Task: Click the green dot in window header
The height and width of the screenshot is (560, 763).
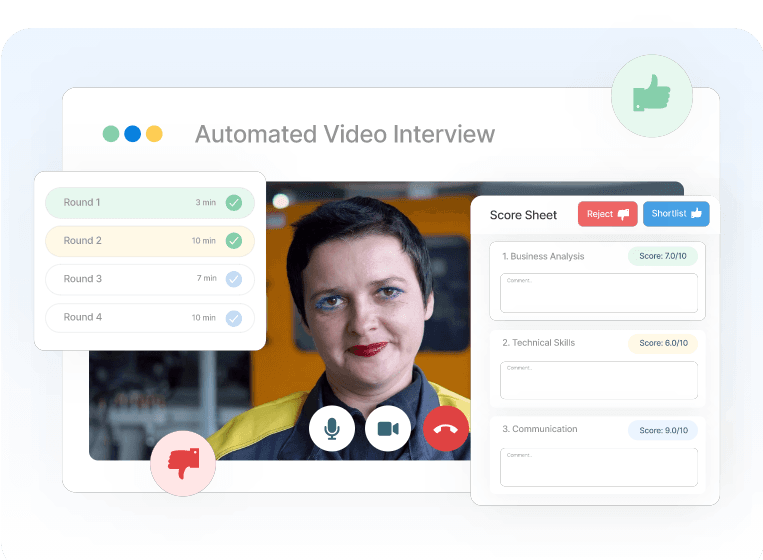Action: [111, 134]
